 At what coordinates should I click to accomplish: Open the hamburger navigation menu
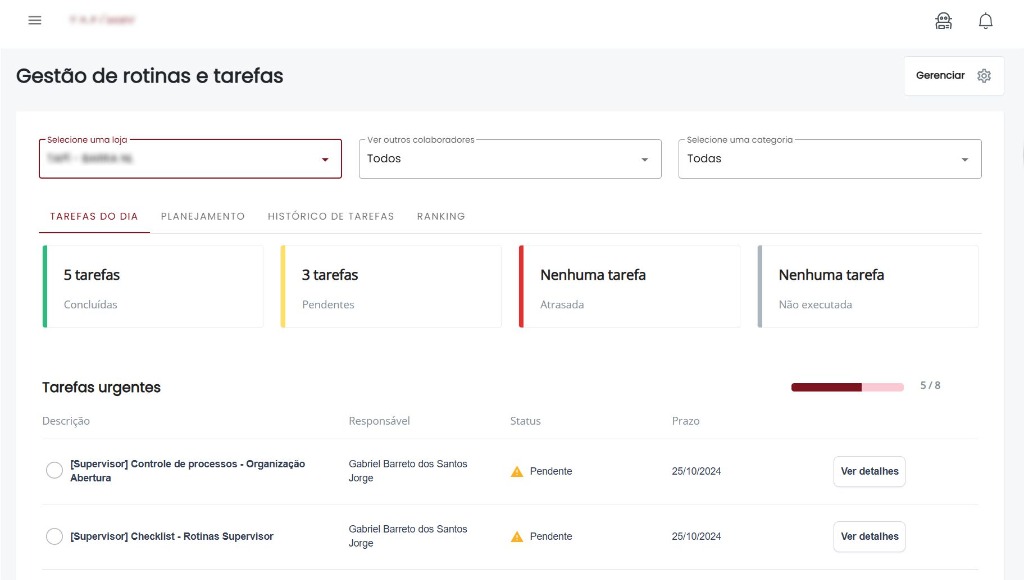35,20
